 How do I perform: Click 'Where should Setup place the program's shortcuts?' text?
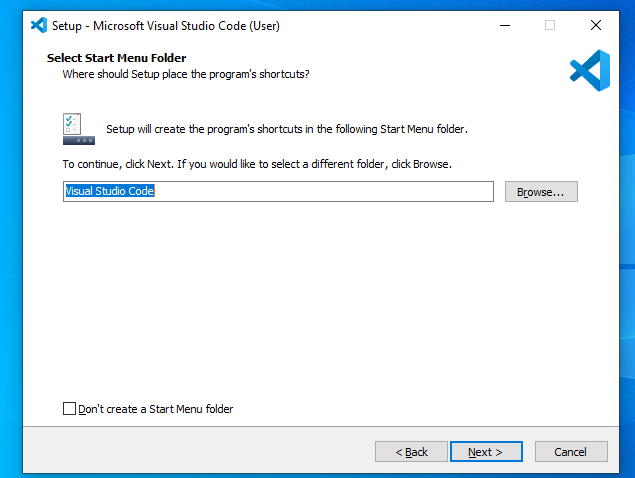pyautogui.click(x=186, y=74)
